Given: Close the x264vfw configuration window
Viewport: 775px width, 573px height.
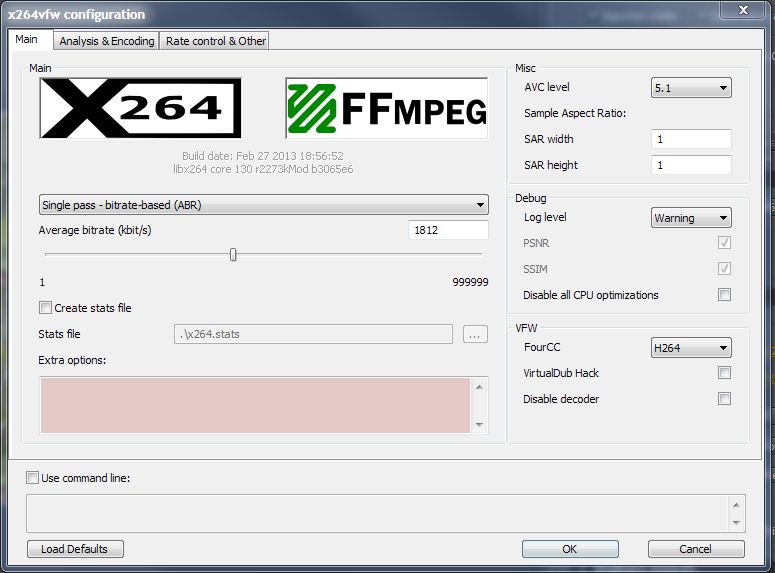Looking at the screenshot, I should 743,10.
